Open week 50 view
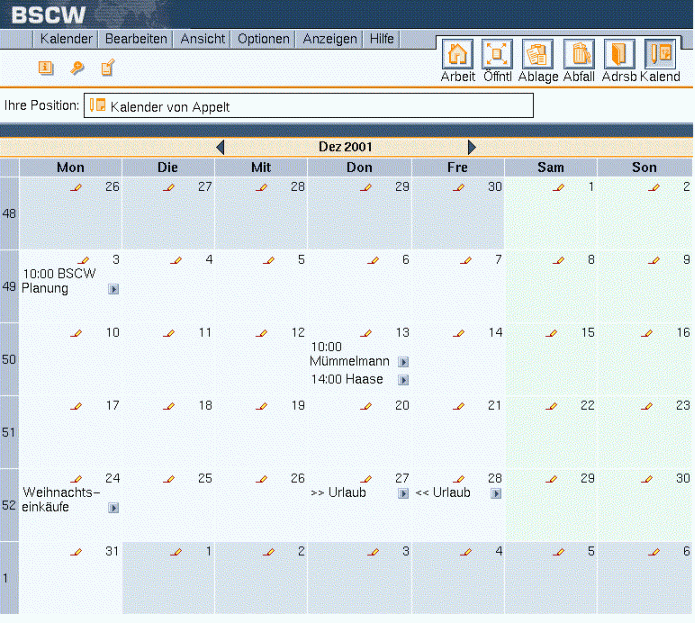The height and width of the screenshot is (623, 695). click(x=9, y=359)
